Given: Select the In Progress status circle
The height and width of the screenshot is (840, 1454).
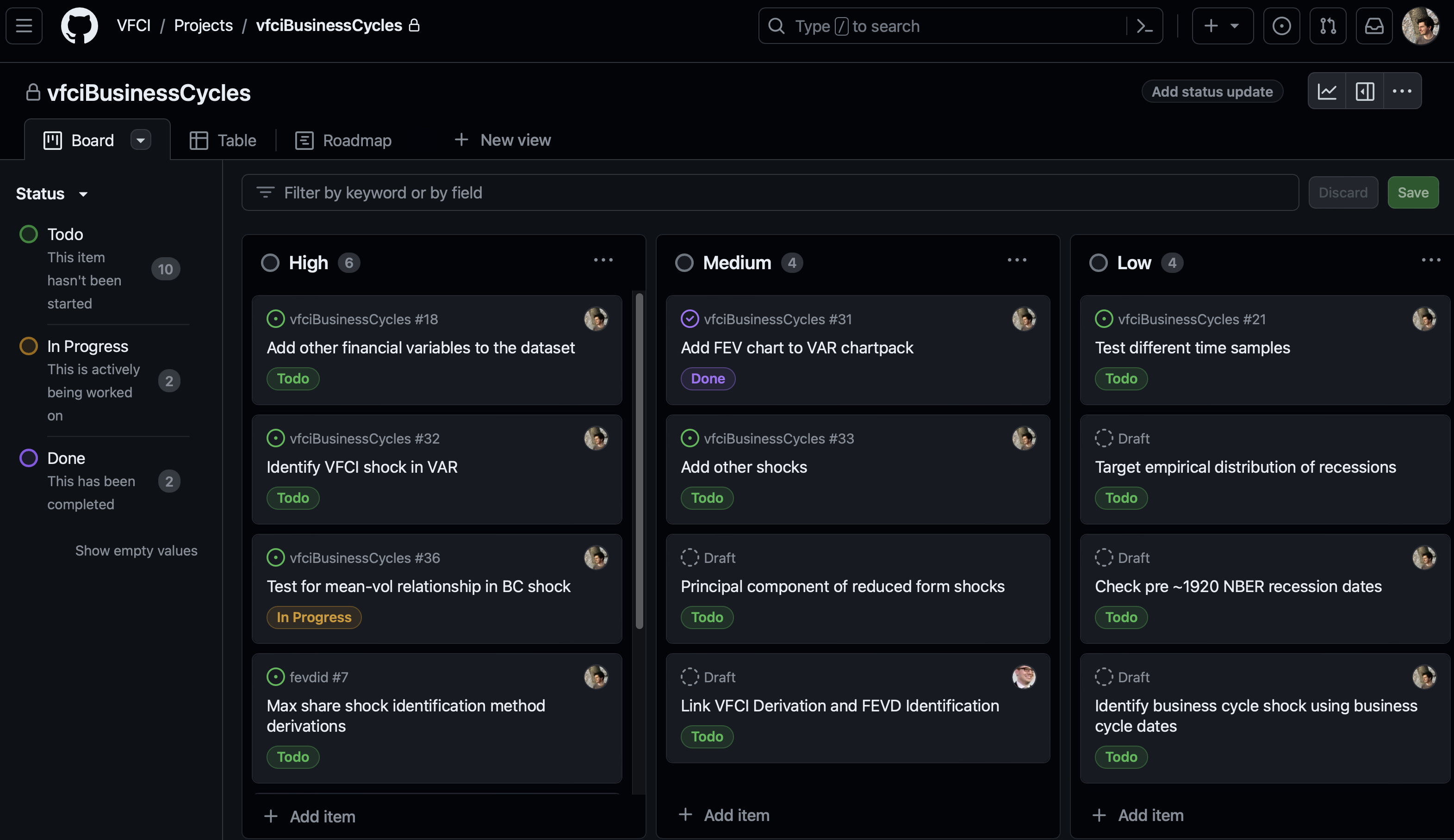Looking at the screenshot, I should (x=28, y=346).
